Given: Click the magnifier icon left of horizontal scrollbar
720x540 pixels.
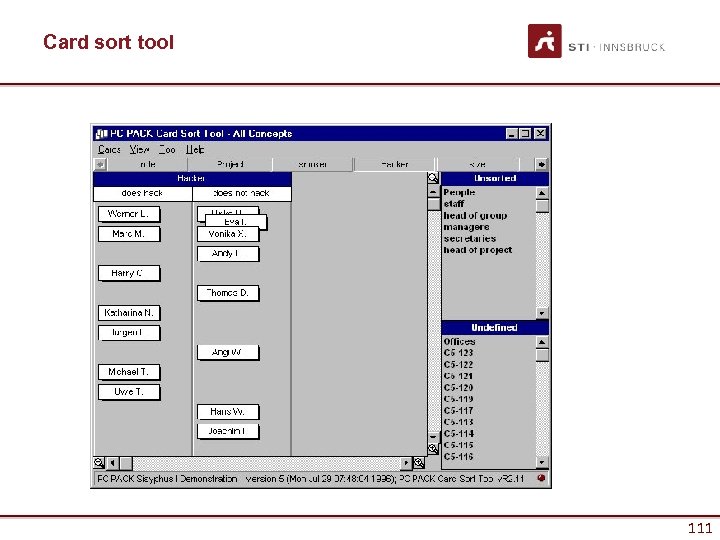Looking at the screenshot, I should click(99, 463).
